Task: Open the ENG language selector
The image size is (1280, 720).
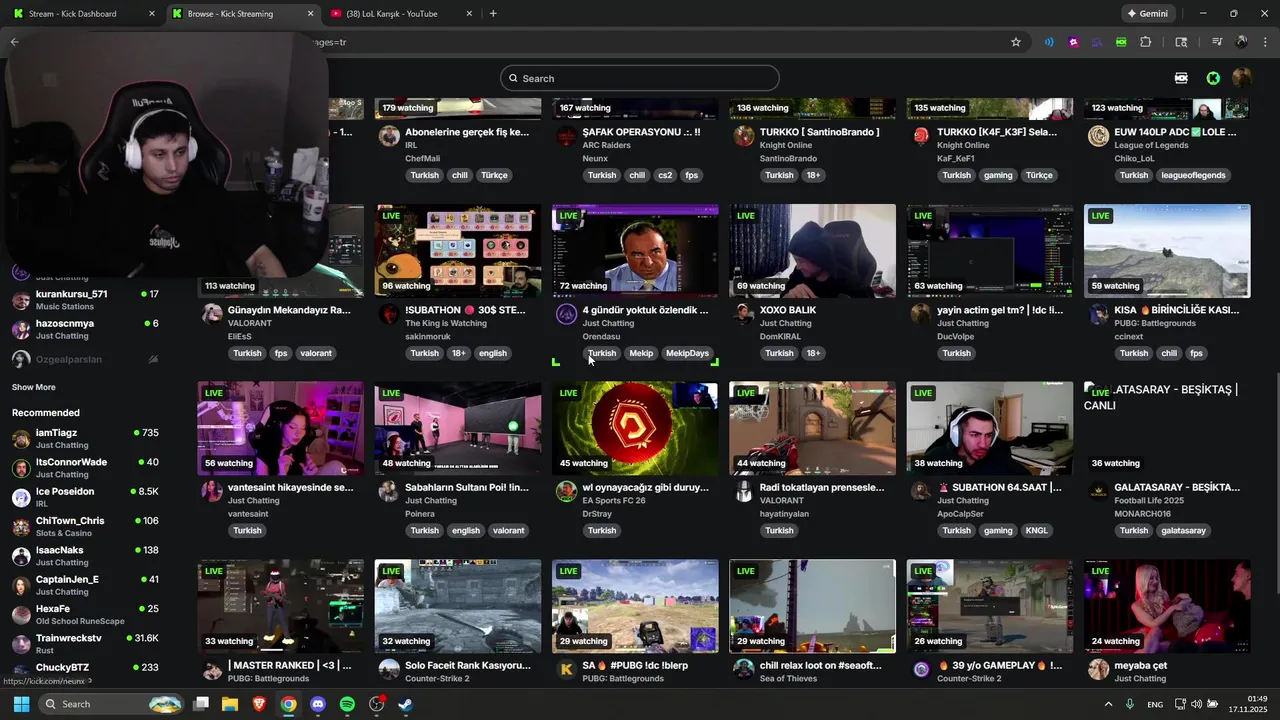Action: (1155, 704)
